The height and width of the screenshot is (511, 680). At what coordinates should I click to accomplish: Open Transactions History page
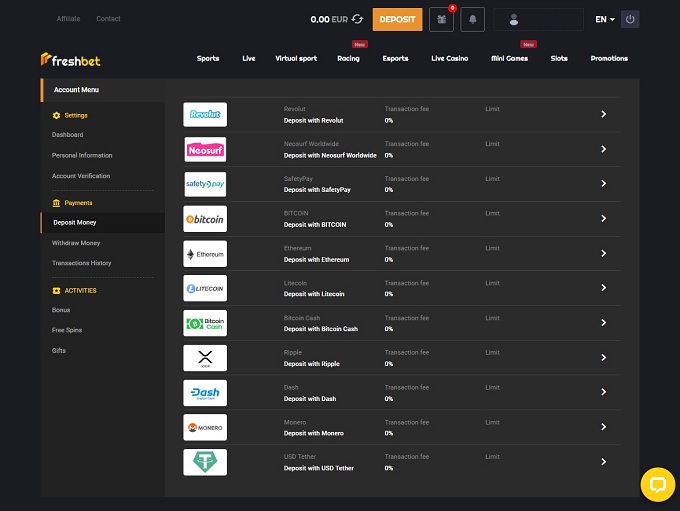pos(82,263)
